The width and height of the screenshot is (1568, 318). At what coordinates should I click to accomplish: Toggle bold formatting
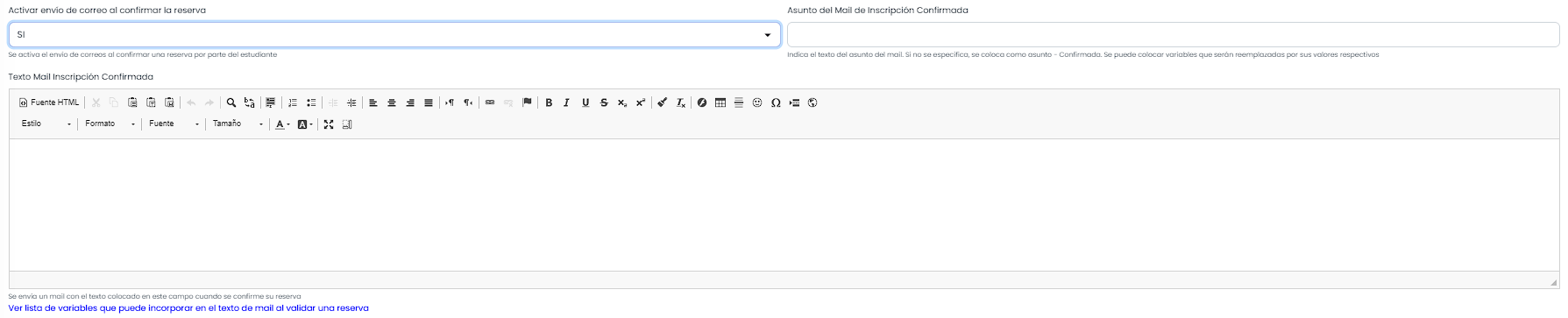pos(549,102)
